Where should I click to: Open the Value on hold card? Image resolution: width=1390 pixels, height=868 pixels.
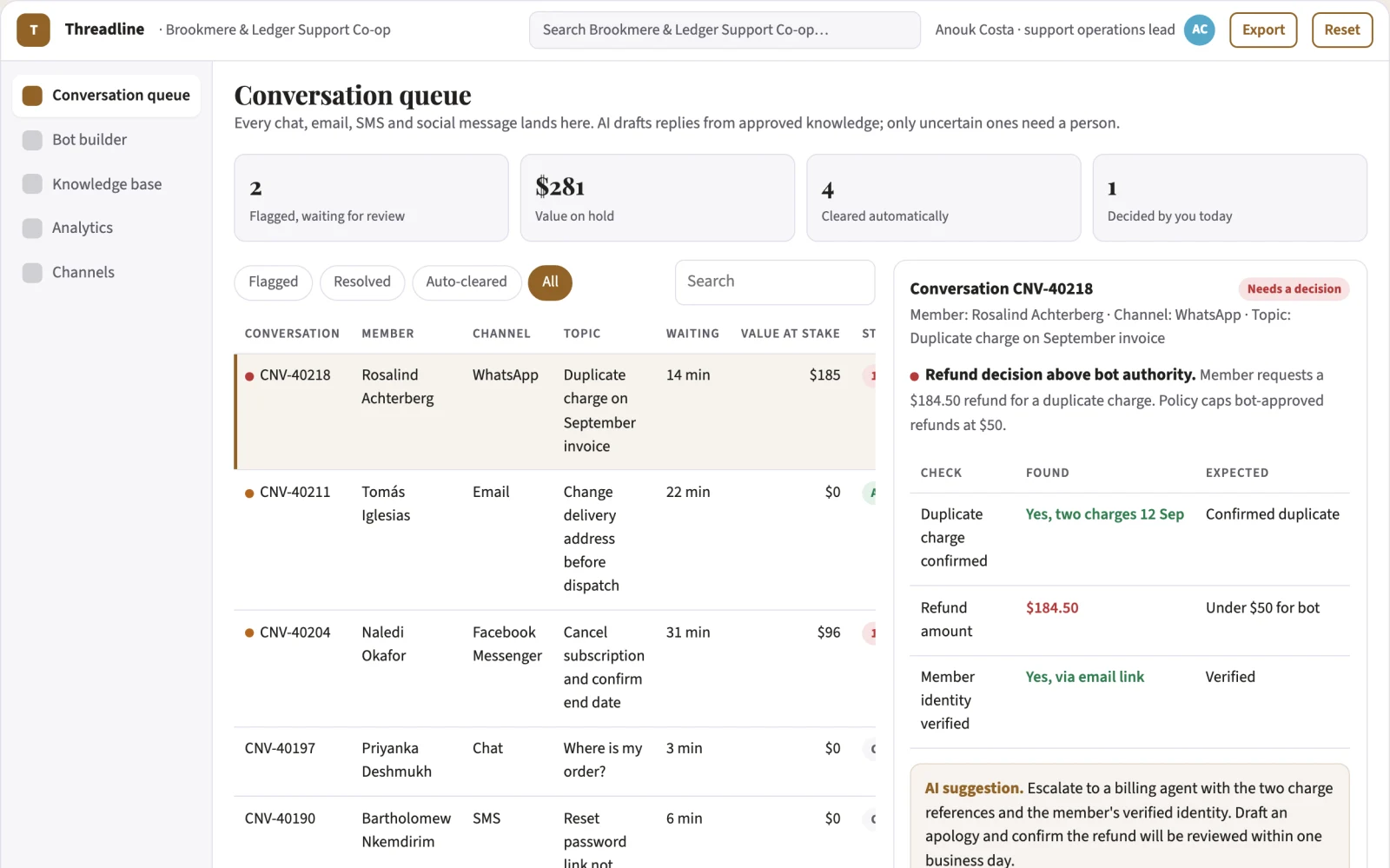tap(658, 198)
